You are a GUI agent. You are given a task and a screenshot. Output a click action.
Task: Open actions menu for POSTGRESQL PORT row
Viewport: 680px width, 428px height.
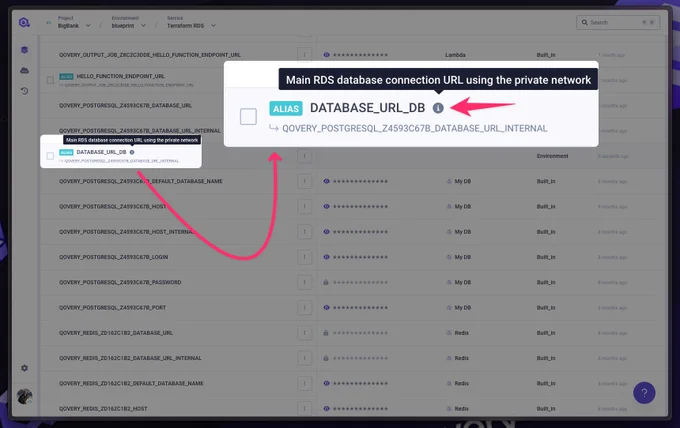click(304, 307)
